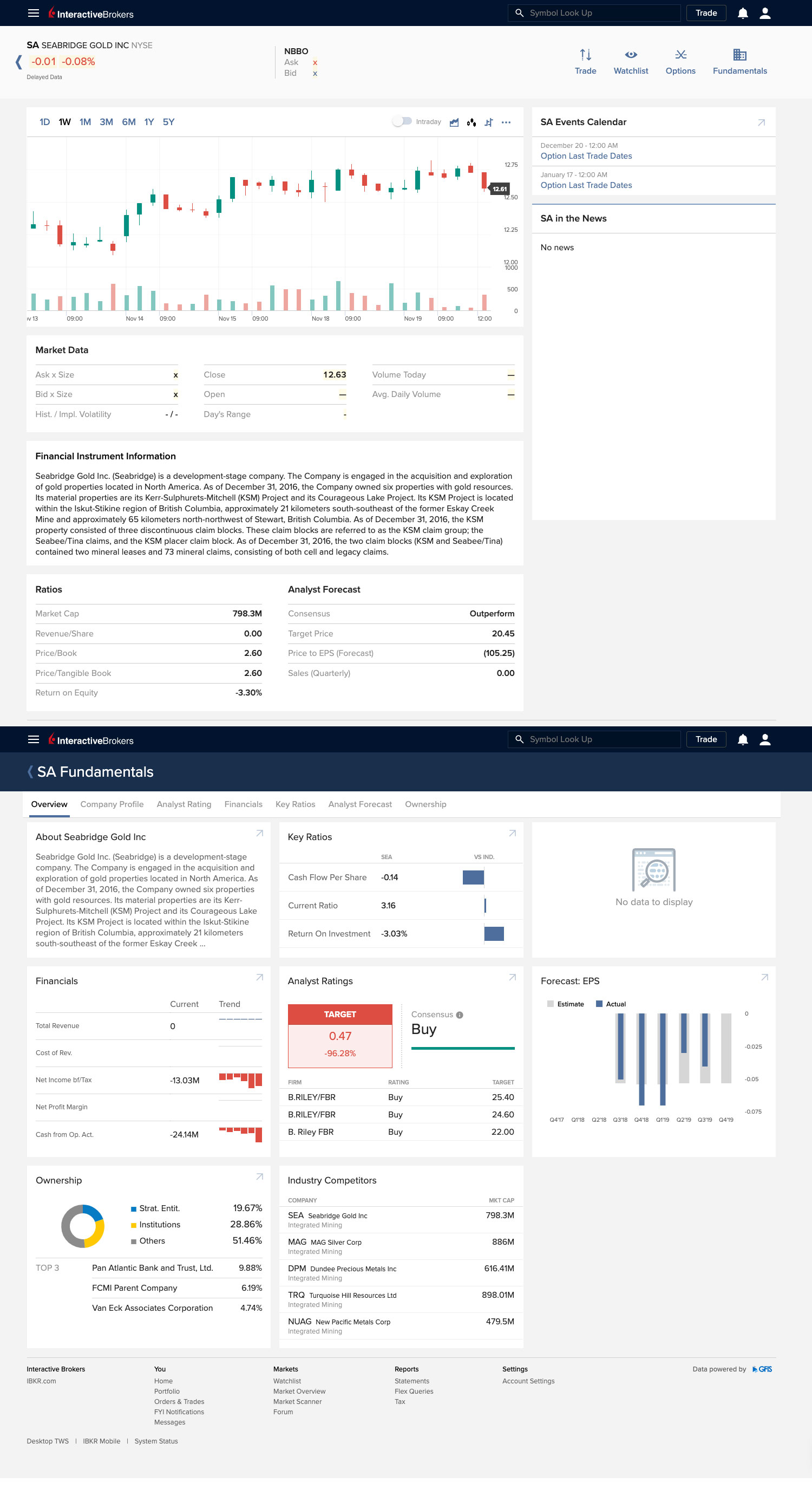Screen dimensions: 812x1502
Task: Select the 6M chart range
Action: click(x=129, y=122)
